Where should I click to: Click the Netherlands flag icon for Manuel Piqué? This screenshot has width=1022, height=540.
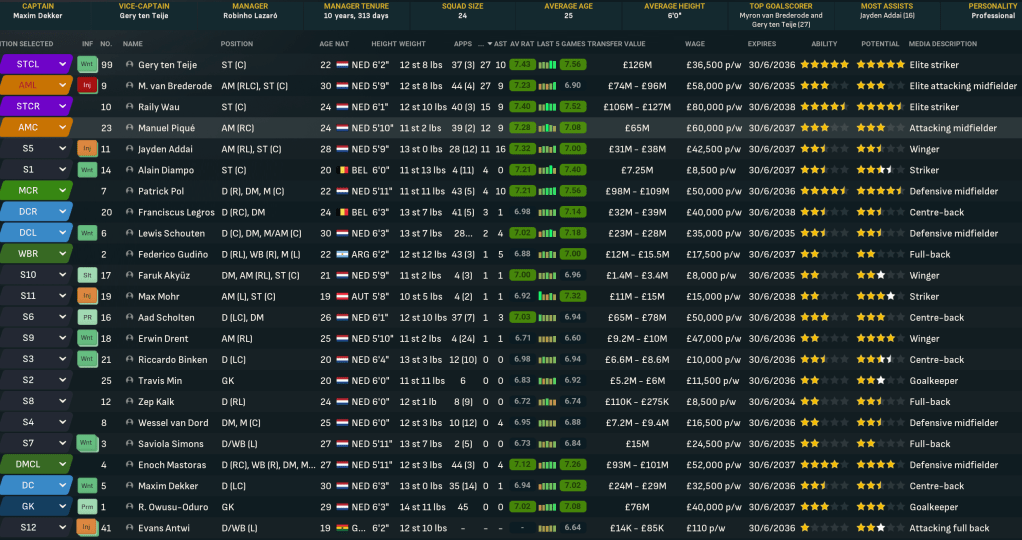click(342, 128)
